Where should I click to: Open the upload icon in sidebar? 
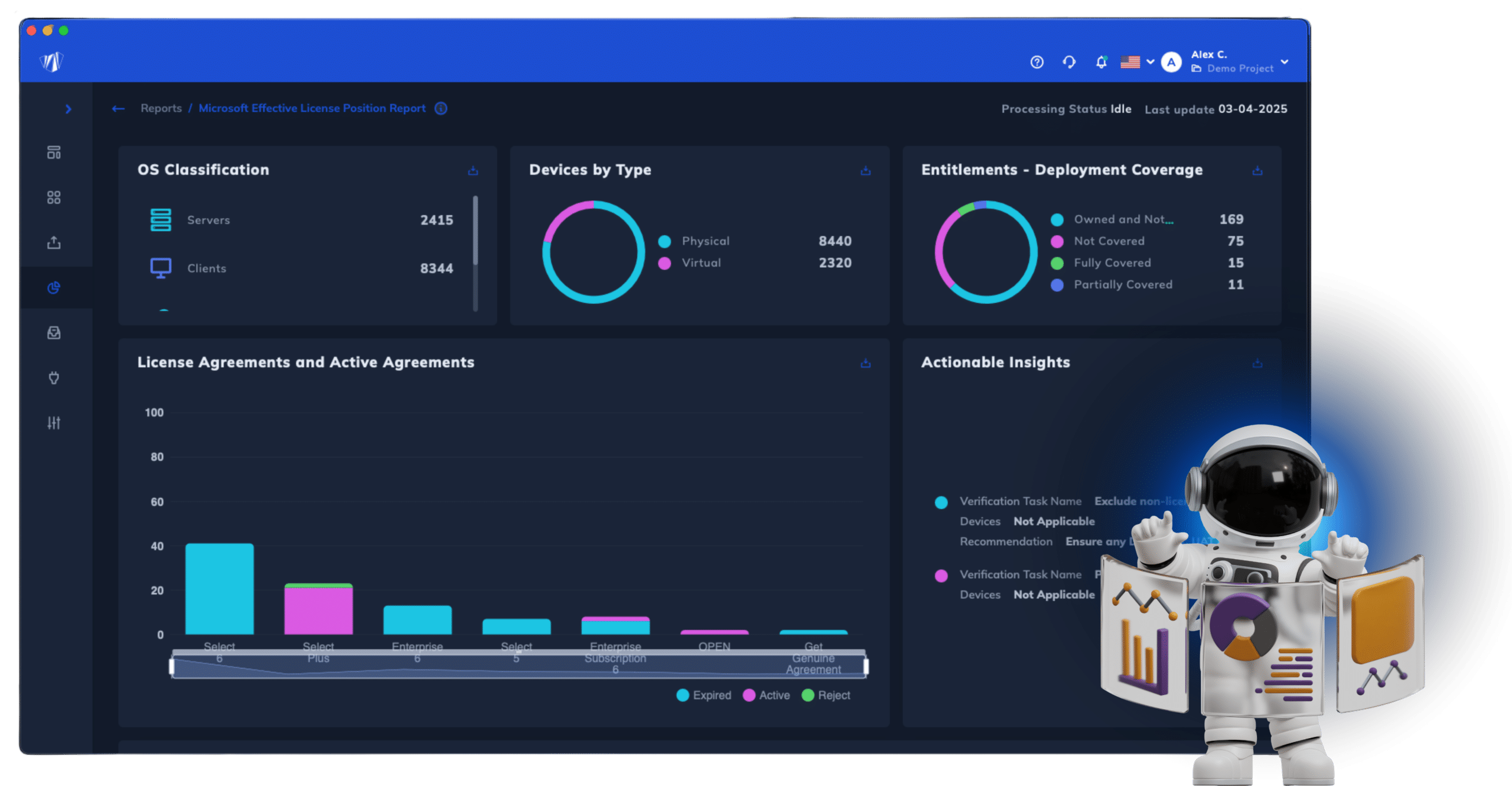click(x=54, y=242)
